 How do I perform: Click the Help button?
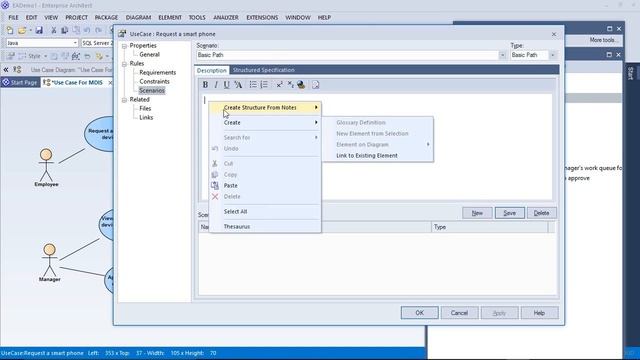click(x=539, y=313)
